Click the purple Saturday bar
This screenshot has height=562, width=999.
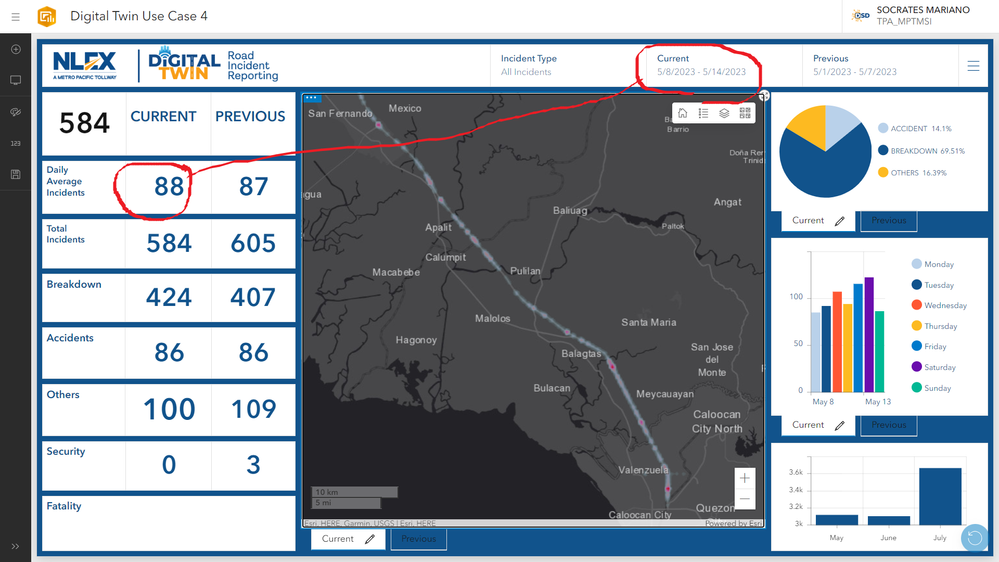click(x=869, y=335)
